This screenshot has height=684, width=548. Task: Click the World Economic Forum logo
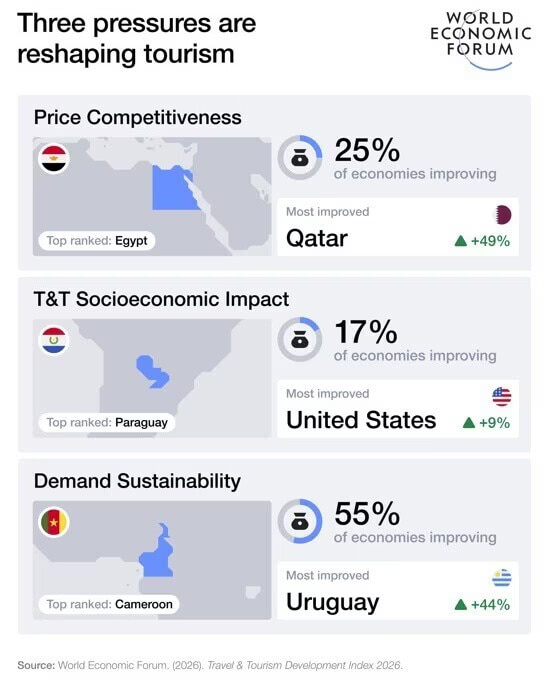[480, 38]
